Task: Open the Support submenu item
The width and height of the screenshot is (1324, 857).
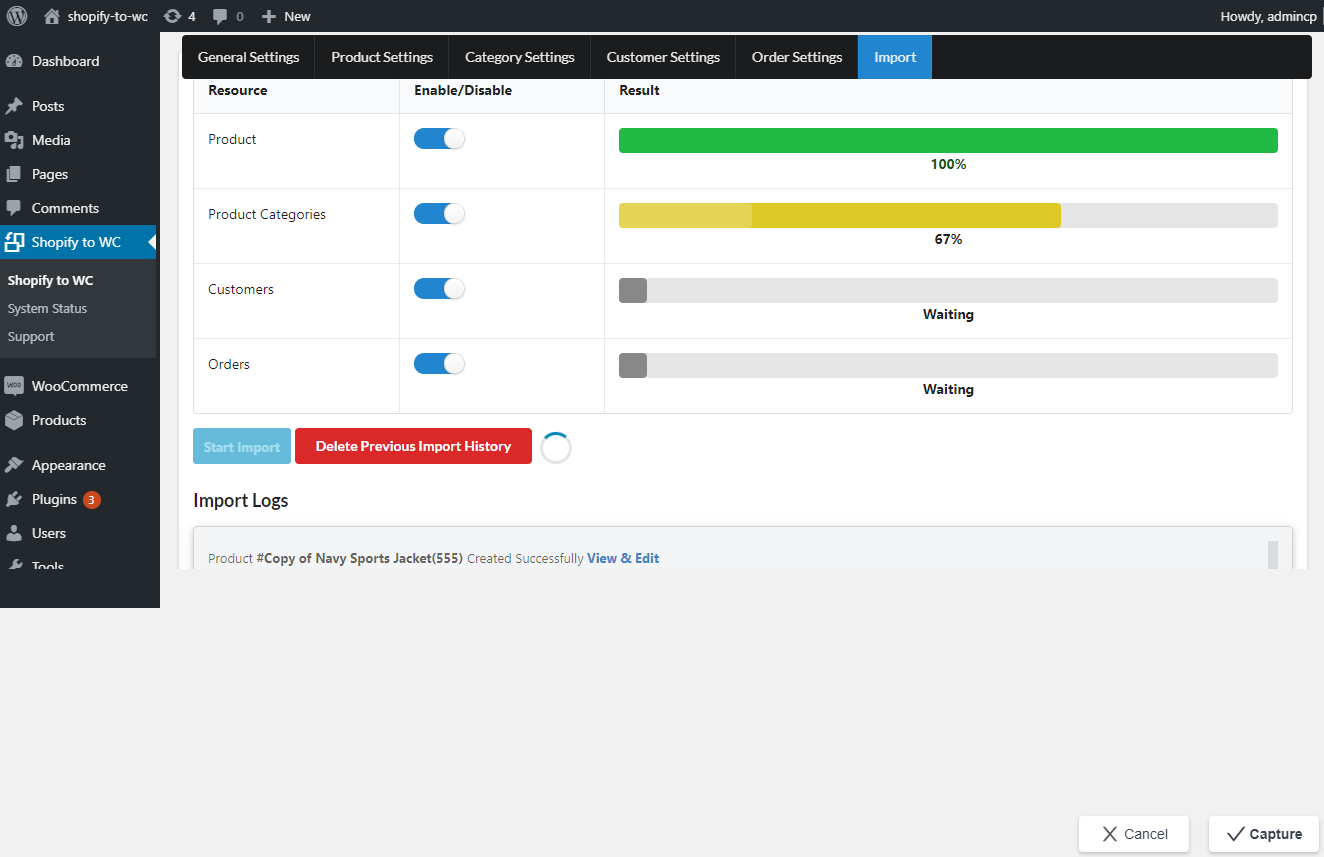Action: click(x=31, y=336)
